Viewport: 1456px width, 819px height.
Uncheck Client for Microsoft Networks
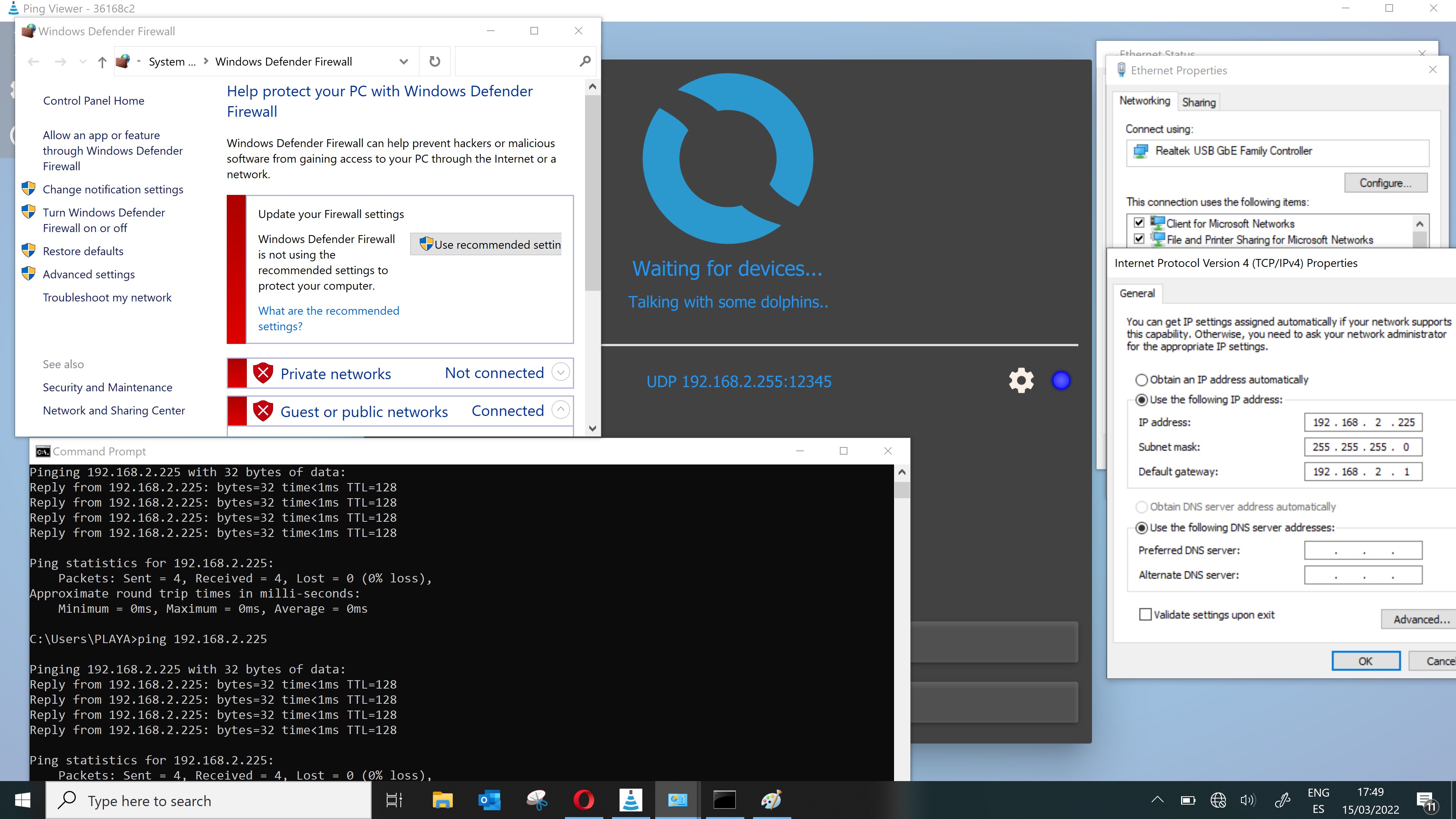(1139, 223)
